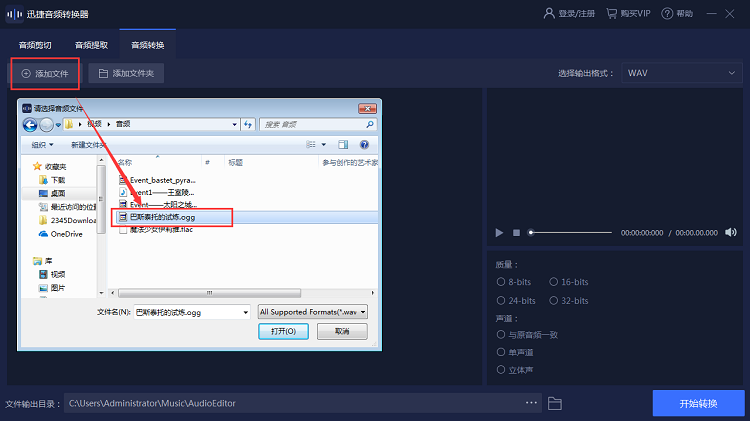Open the WAV output format dropdown
The width and height of the screenshot is (750, 421).
coord(682,73)
